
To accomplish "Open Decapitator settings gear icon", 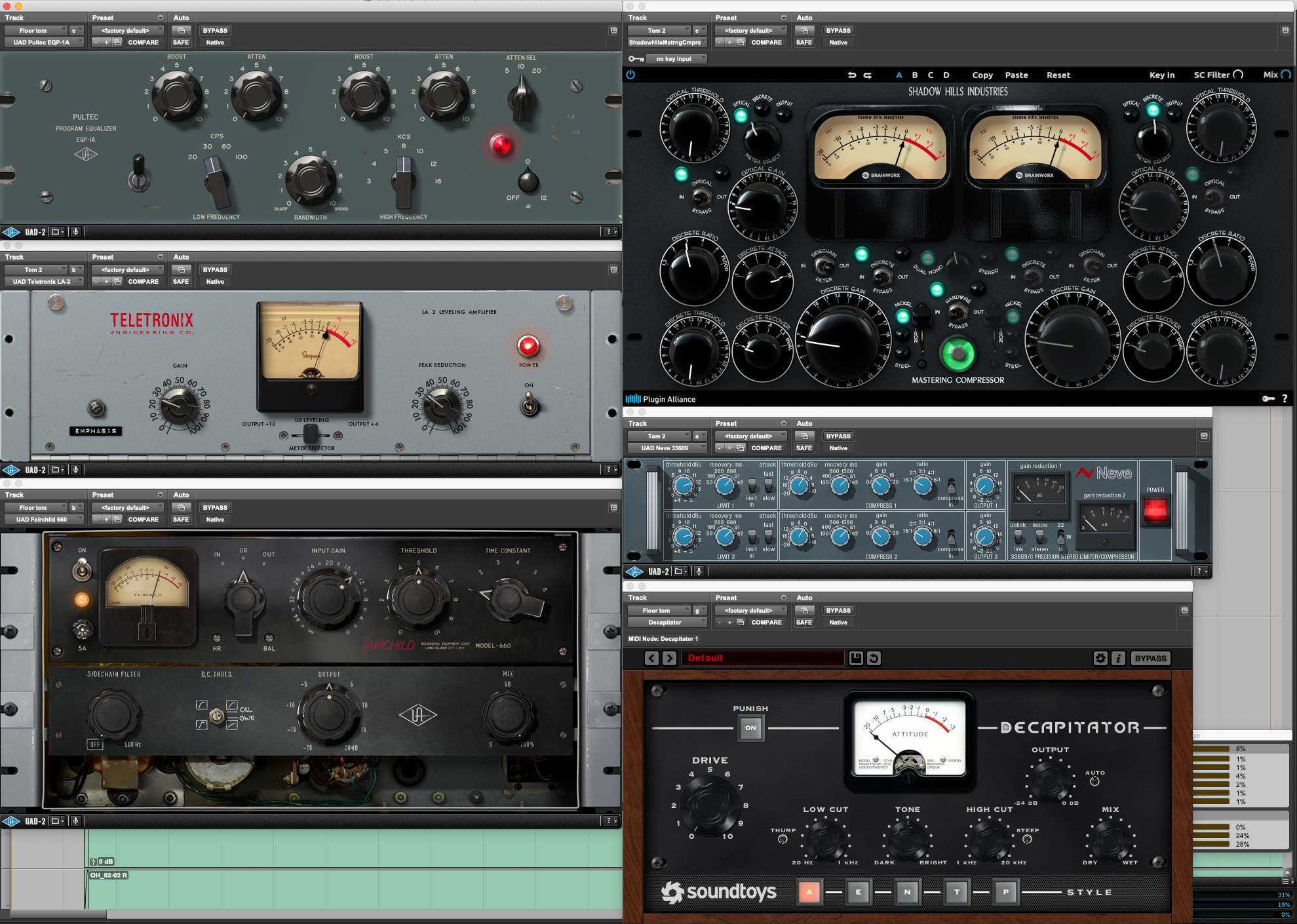I will pos(1100,658).
